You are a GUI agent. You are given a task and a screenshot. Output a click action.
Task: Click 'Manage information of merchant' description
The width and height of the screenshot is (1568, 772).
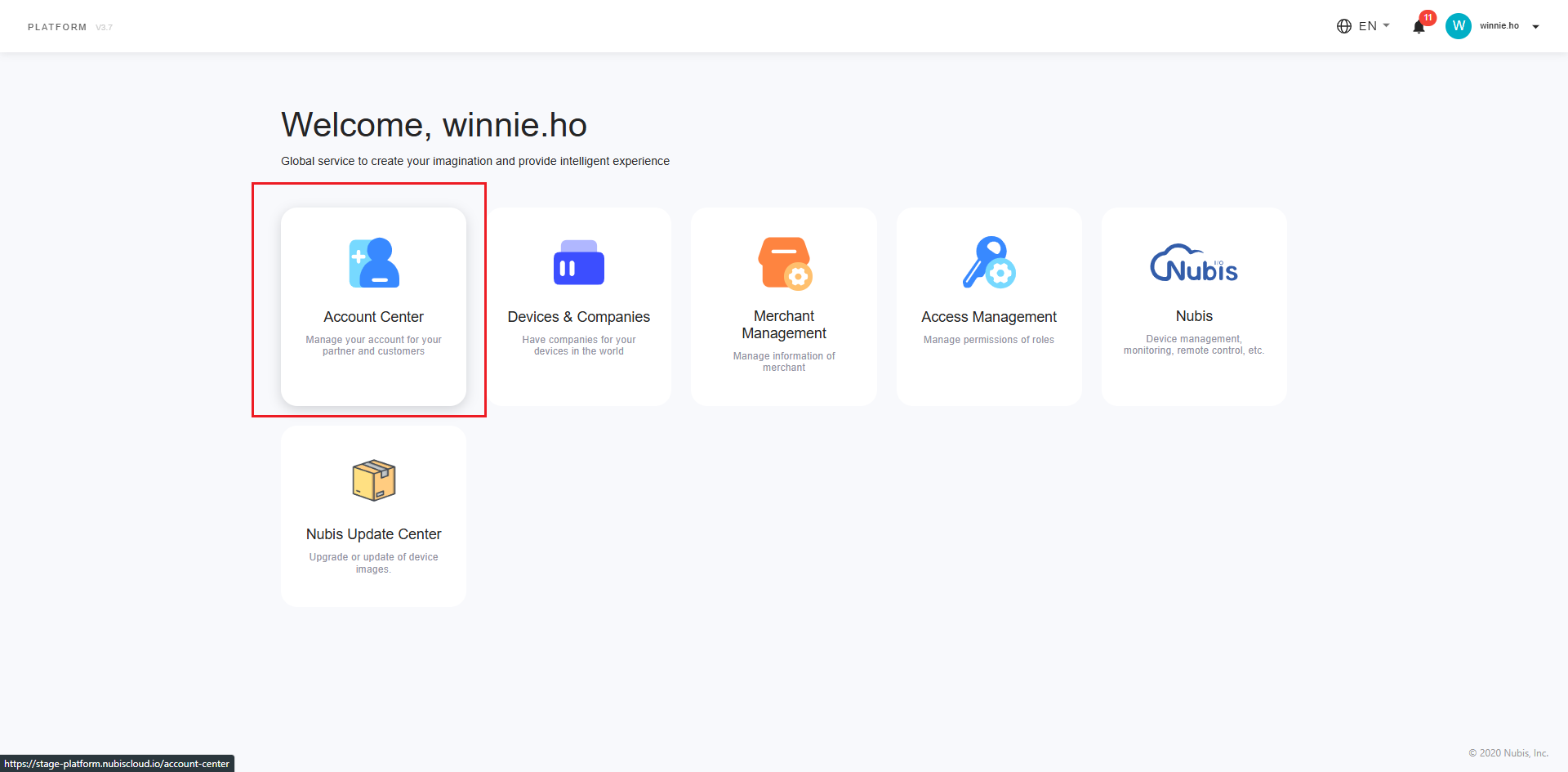784,362
